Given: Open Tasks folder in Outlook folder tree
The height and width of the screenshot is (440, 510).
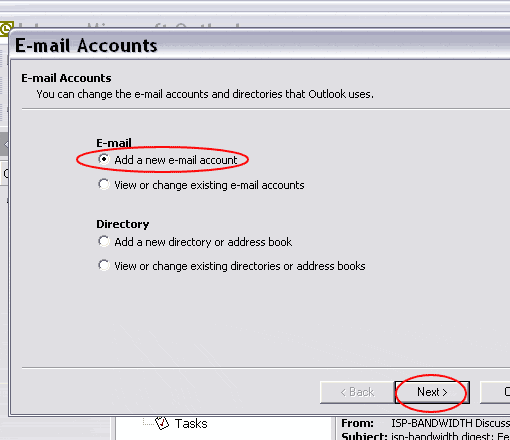Looking at the screenshot, I should click(191, 424).
